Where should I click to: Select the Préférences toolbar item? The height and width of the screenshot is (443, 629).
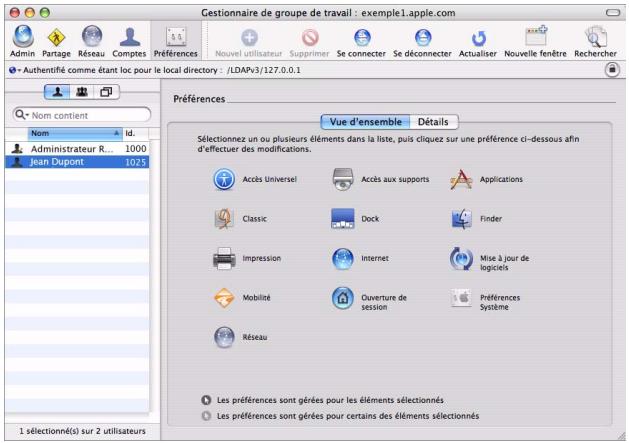[x=176, y=41]
